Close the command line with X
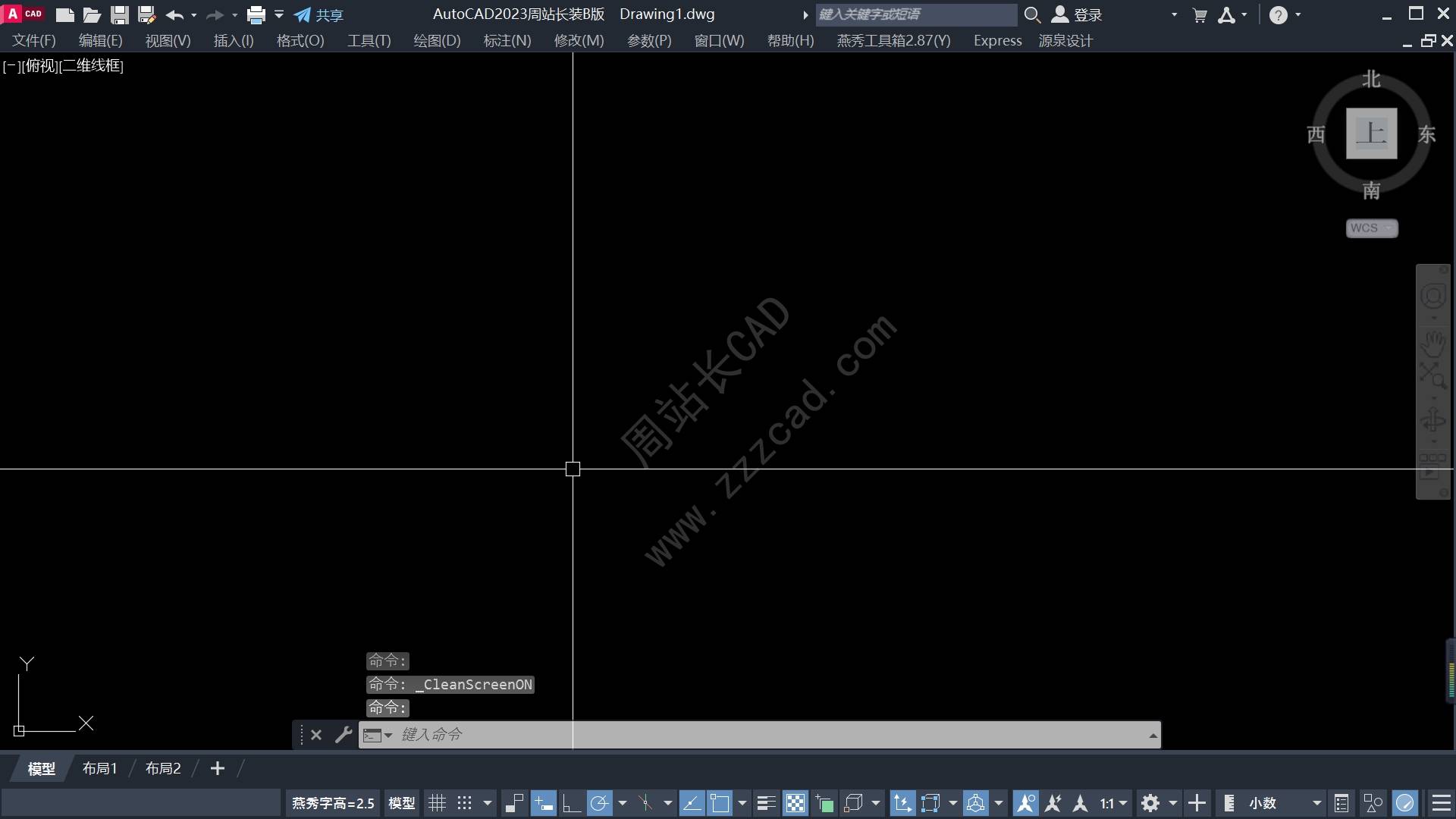 click(x=316, y=735)
